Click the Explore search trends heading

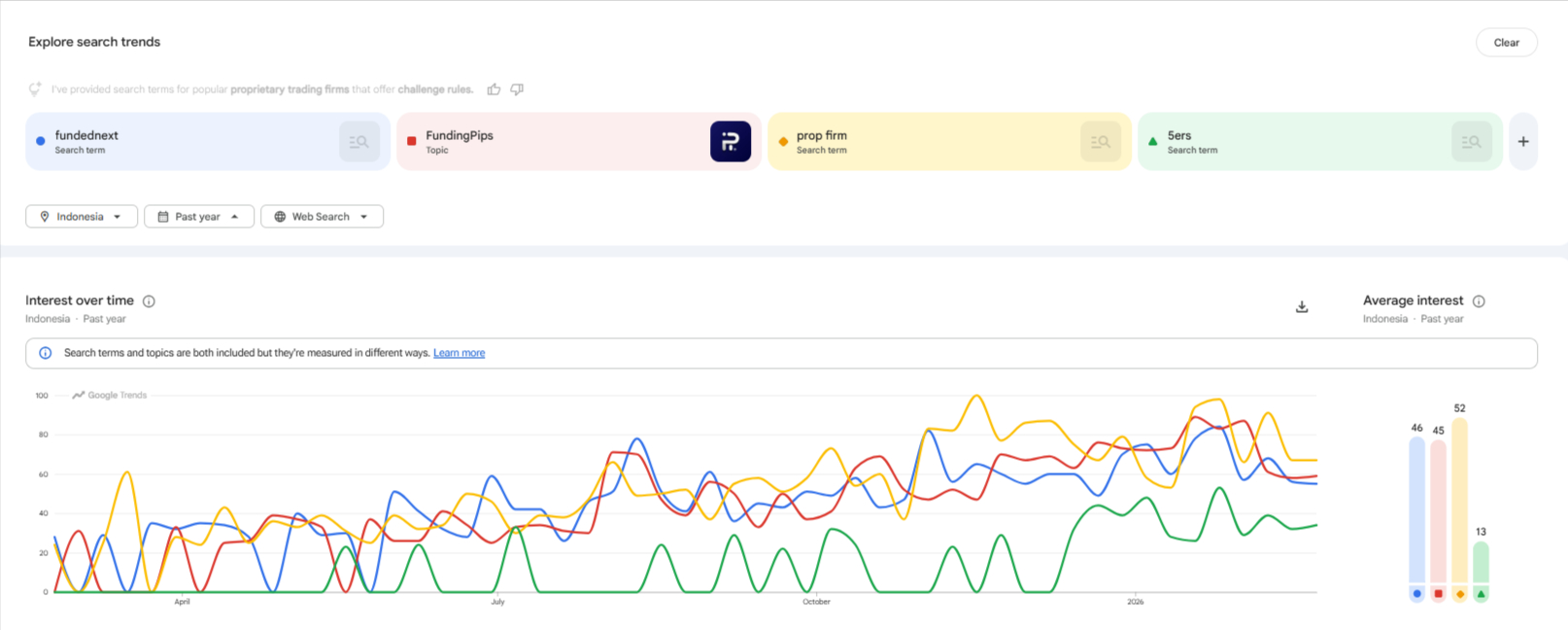94,42
